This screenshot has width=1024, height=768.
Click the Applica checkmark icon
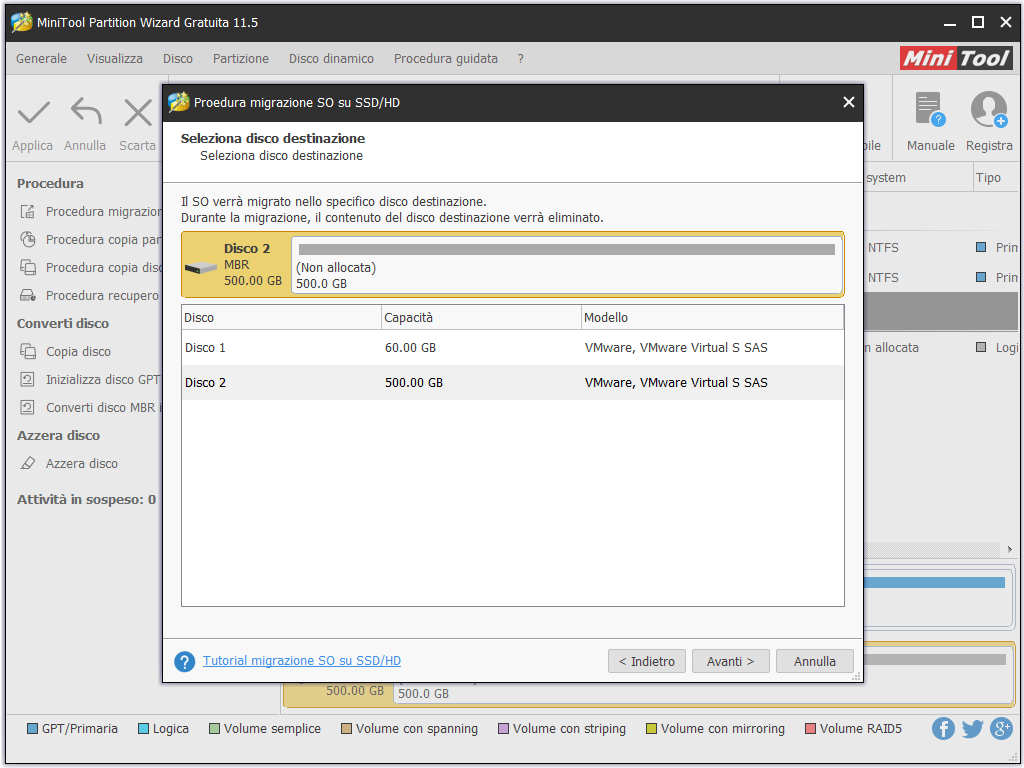33,113
